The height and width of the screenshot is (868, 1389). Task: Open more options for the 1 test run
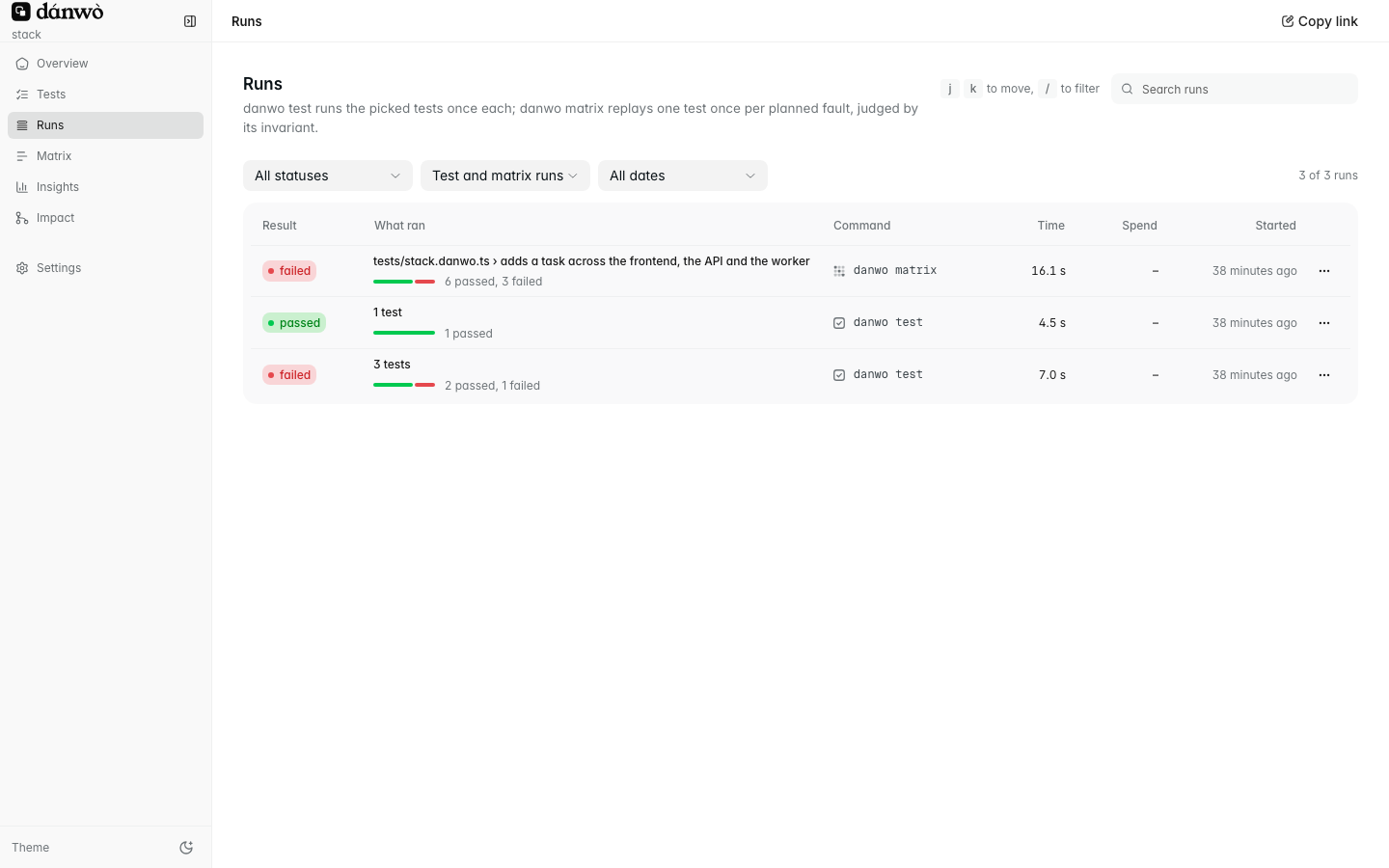pos(1324,323)
